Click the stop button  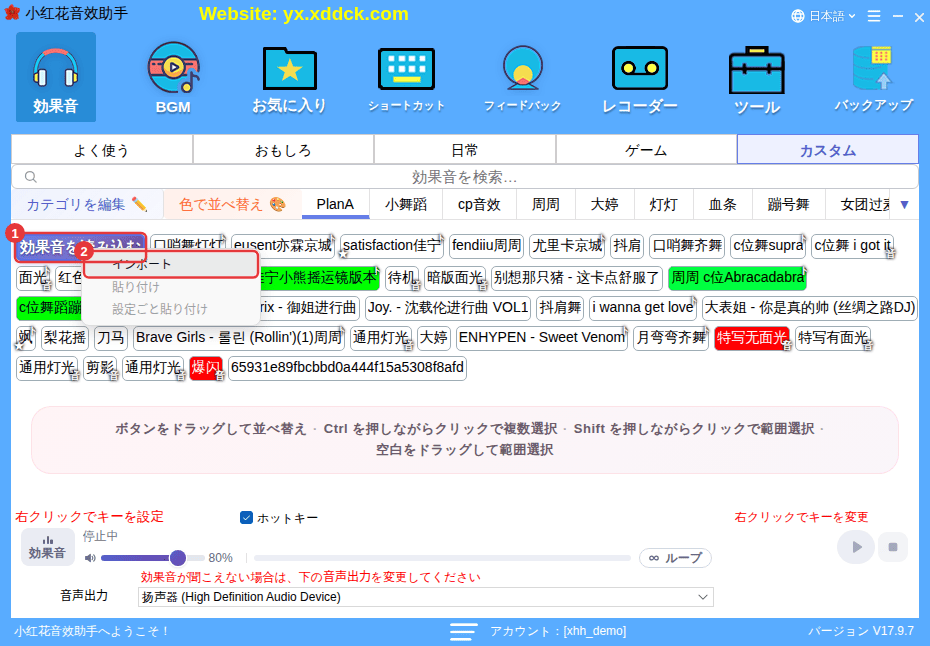pyautogui.click(x=893, y=547)
